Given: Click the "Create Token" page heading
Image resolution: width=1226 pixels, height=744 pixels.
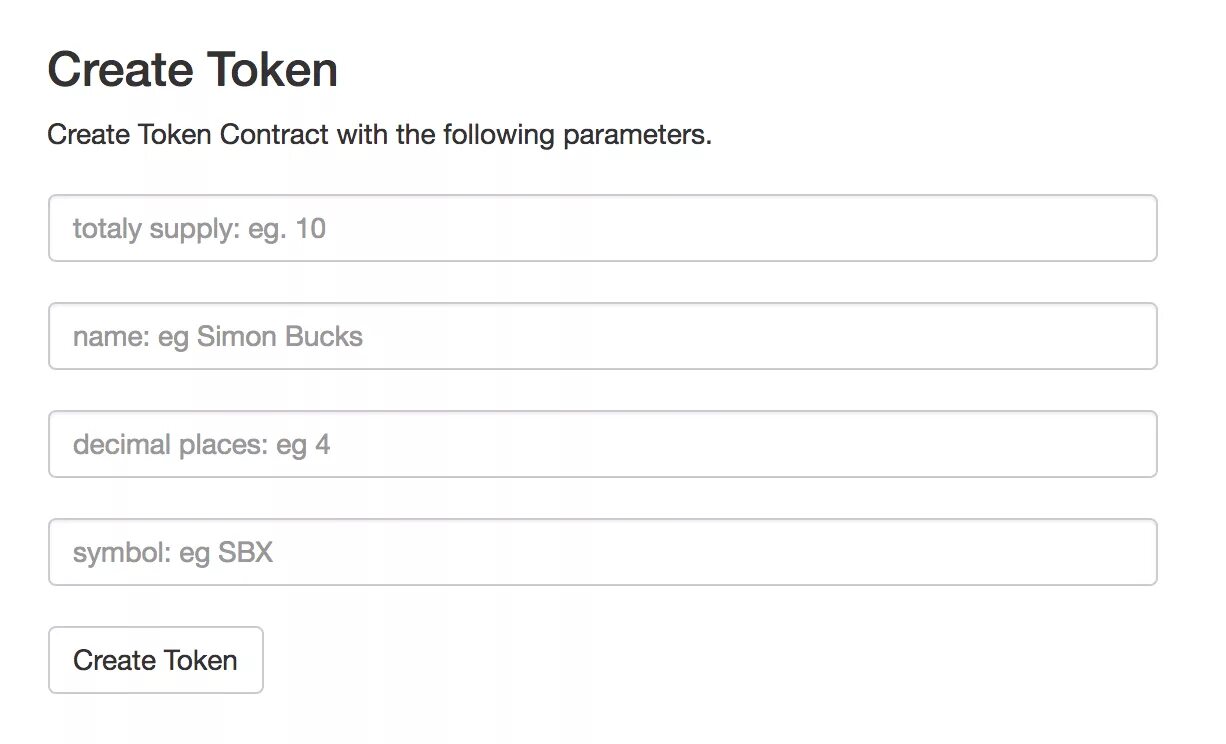Looking at the screenshot, I should click(x=192, y=71).
